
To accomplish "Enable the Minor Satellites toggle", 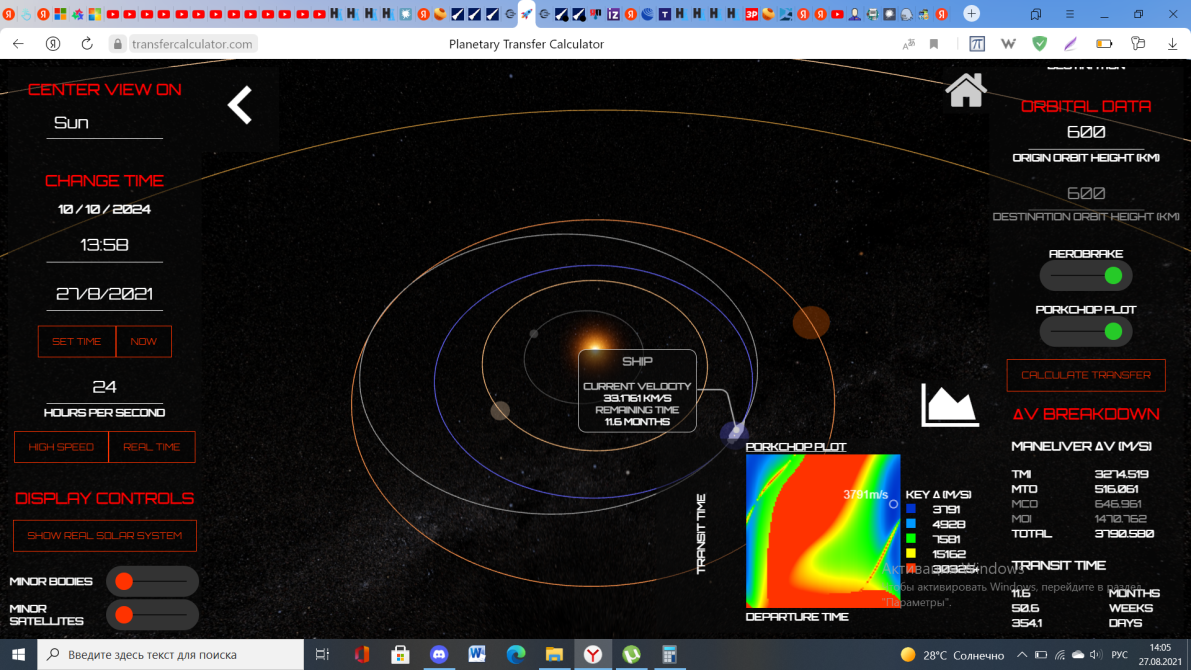I will 152,614.
